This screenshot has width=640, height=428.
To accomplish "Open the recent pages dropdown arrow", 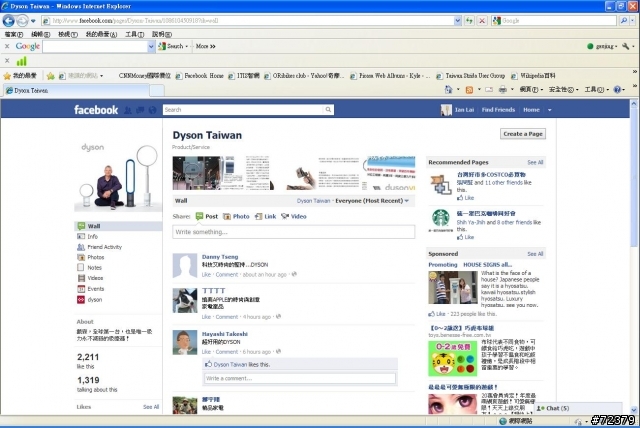I will (x=33, y=21).
